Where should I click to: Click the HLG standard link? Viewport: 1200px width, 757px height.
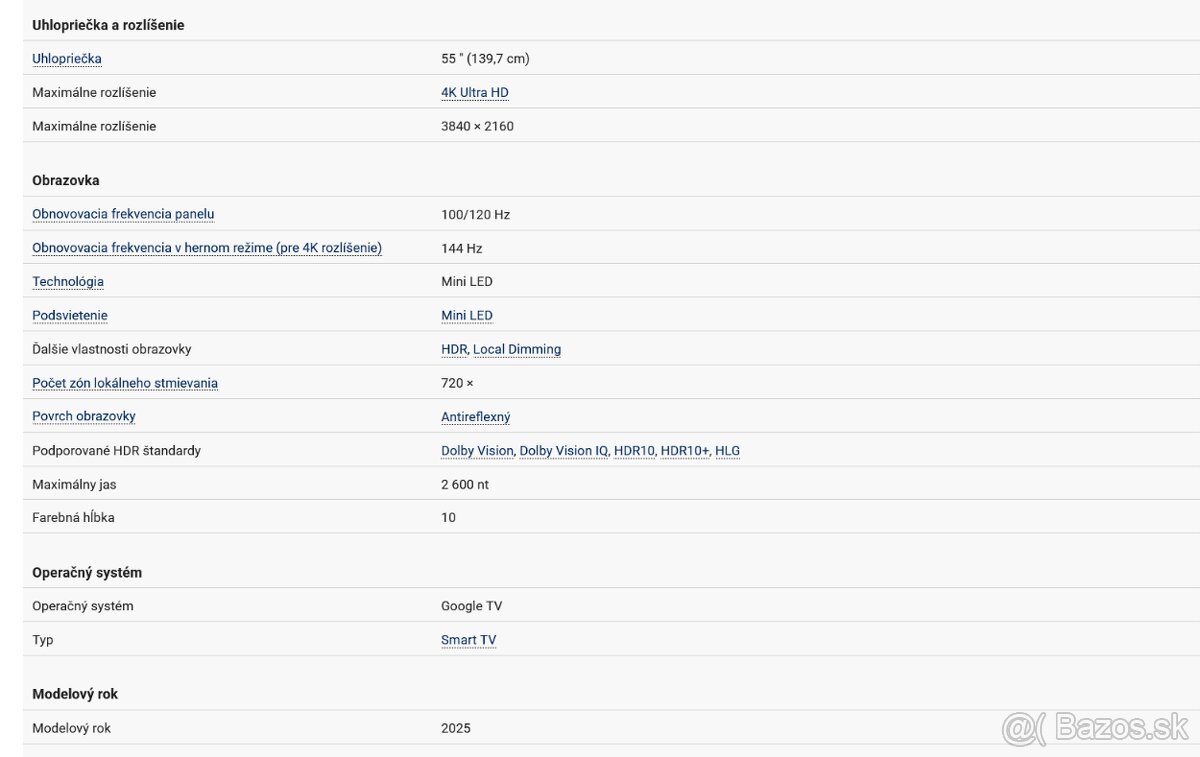click(728, 451)
